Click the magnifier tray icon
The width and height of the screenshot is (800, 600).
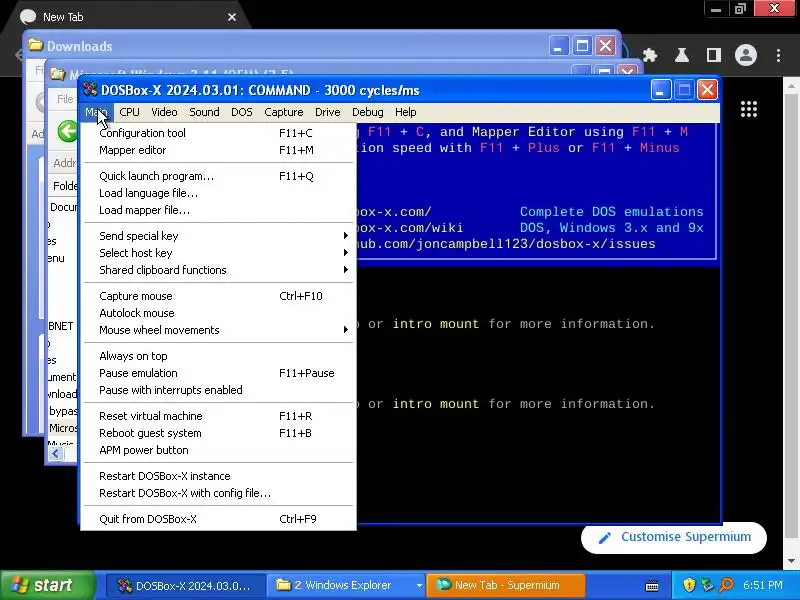point(726,585)
